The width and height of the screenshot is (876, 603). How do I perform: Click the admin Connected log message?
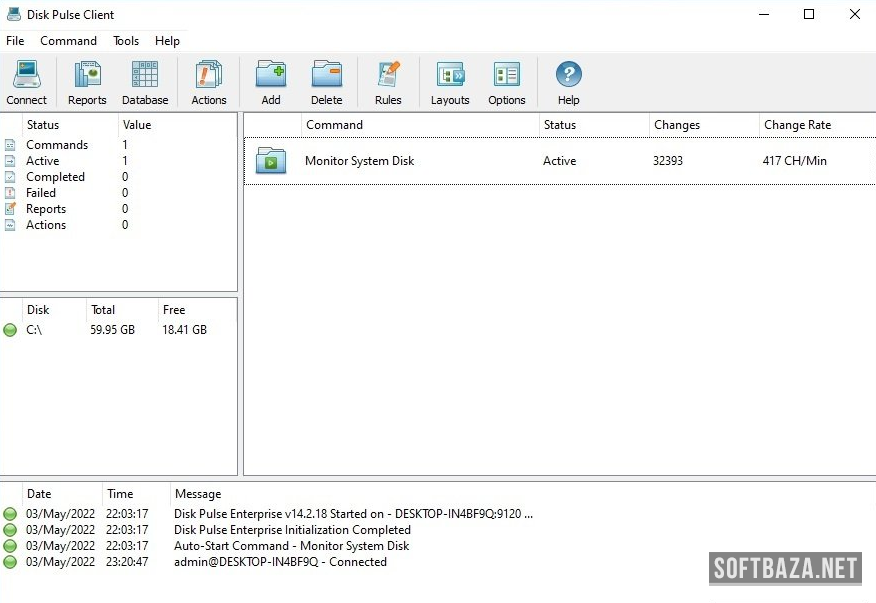pos(280,562)
